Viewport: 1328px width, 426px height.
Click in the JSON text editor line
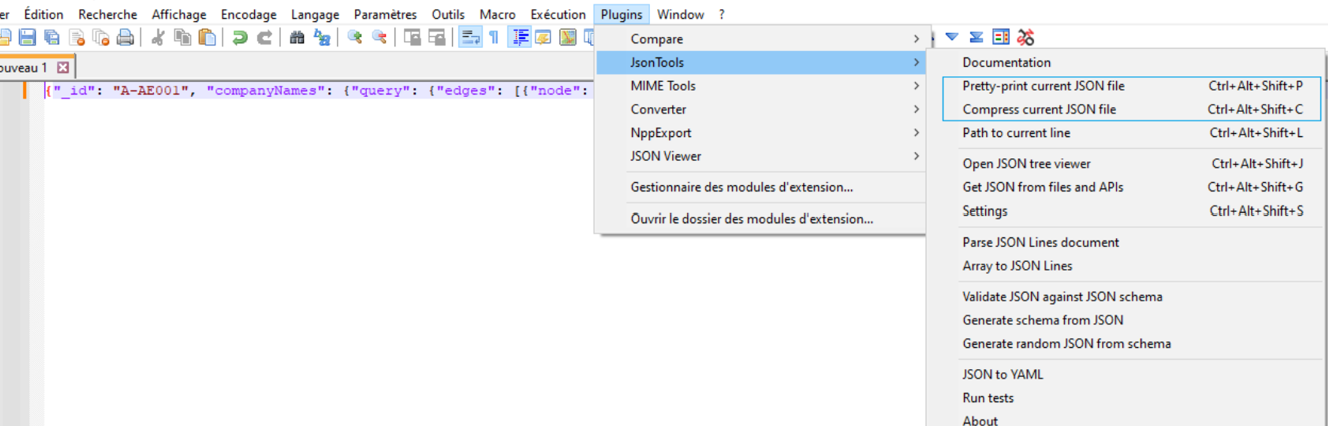(300, 91)
